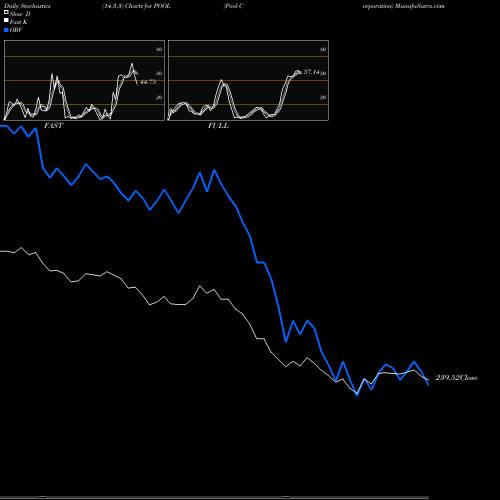Click the 80 level label in FAST chart
The image size is (500, 500).
pyautogui.click(x=159, y=49)
